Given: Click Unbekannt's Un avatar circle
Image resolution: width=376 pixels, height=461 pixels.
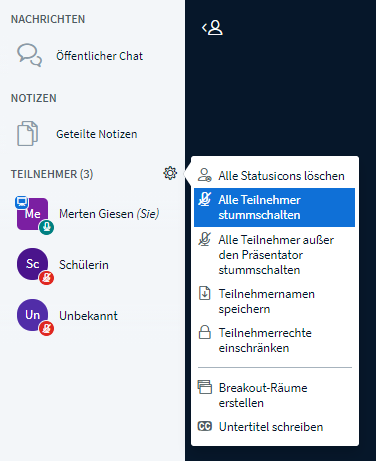Looking at the screenshot, I should [x=32, y=315].
